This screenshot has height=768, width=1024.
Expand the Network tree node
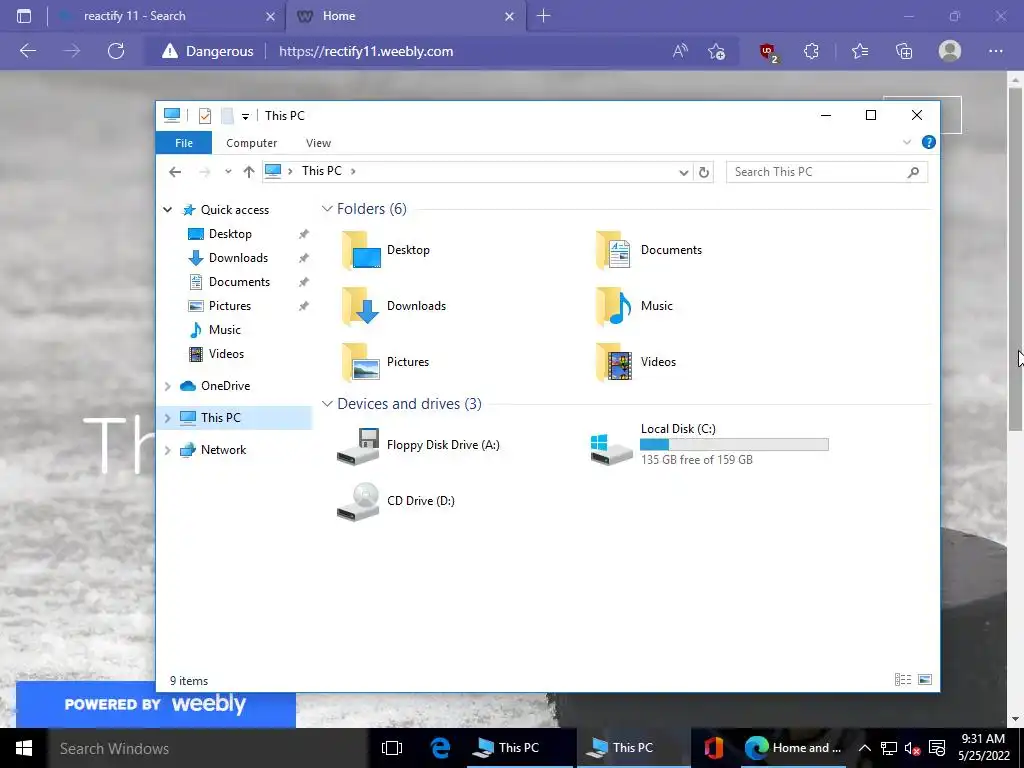(167, 451)
